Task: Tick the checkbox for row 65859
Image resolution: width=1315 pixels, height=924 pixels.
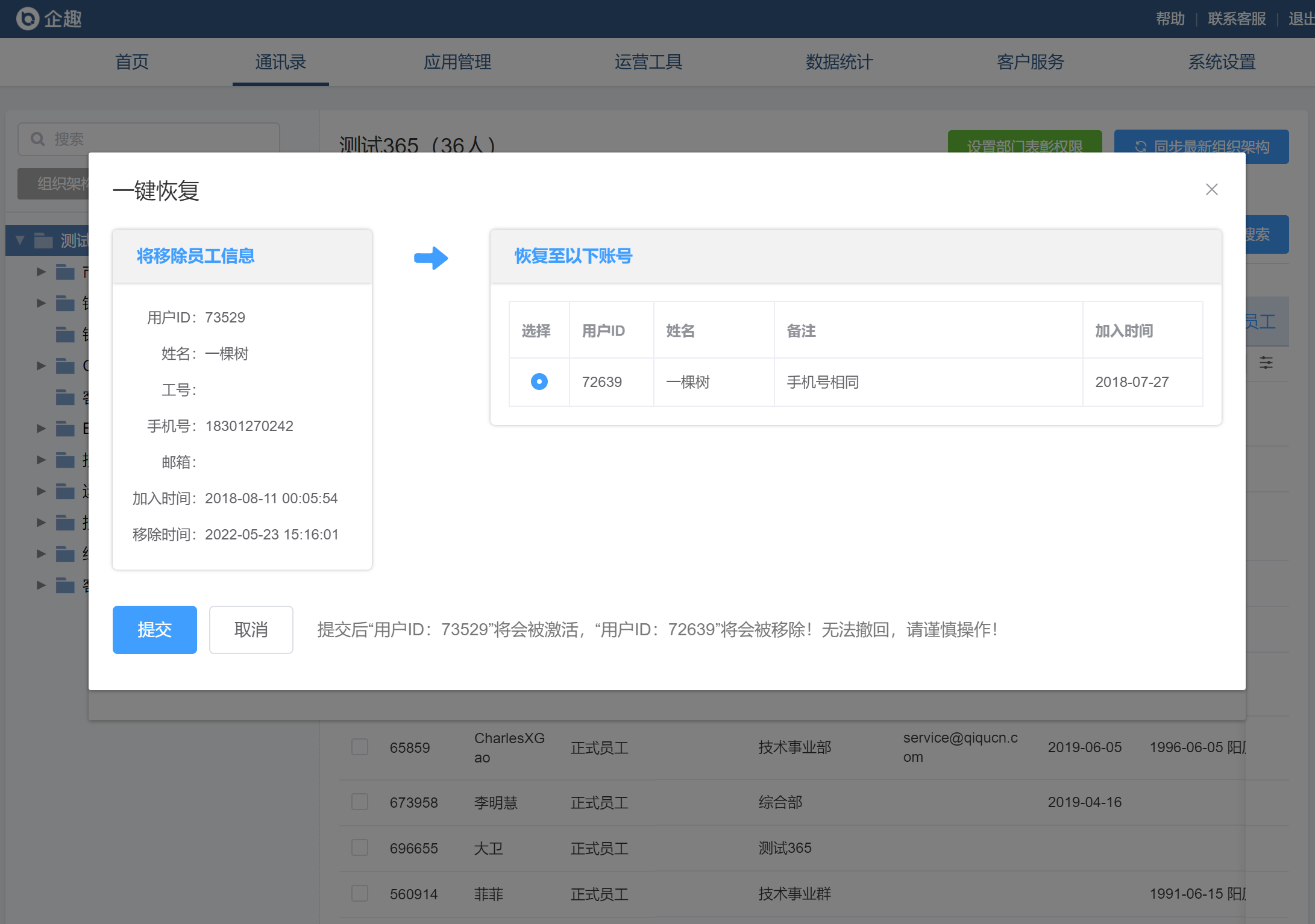Action: [360, 747]
